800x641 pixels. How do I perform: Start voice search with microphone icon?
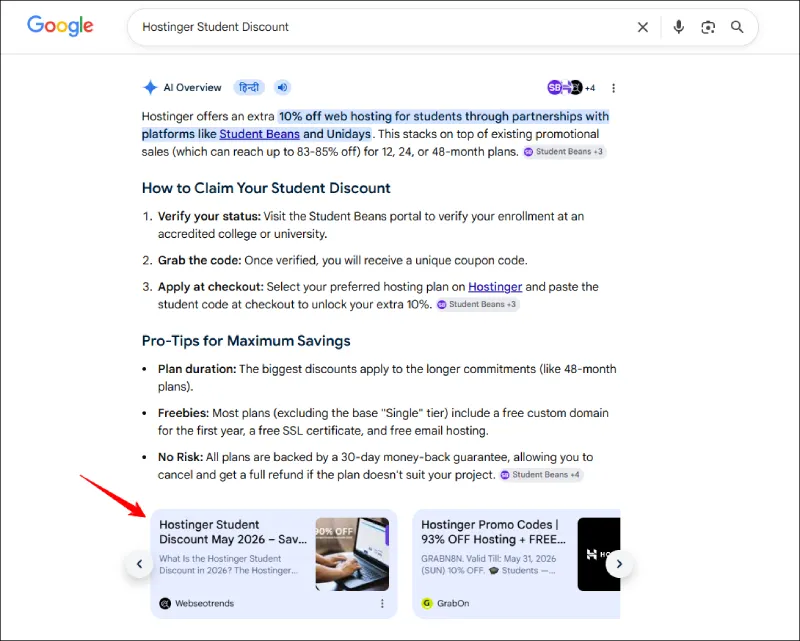click(x=679, y=27)
